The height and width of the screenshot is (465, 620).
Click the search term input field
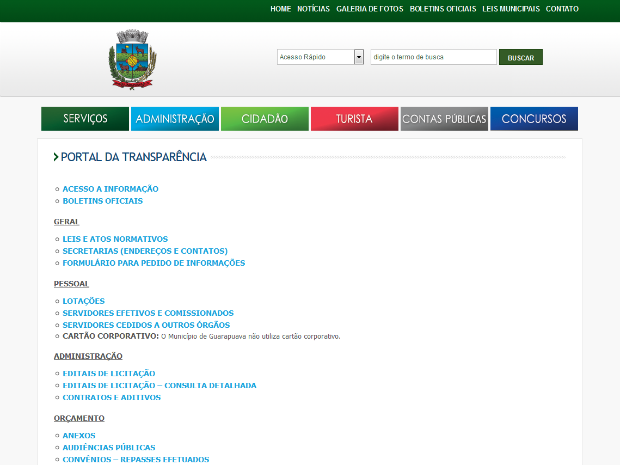[432, 57]
